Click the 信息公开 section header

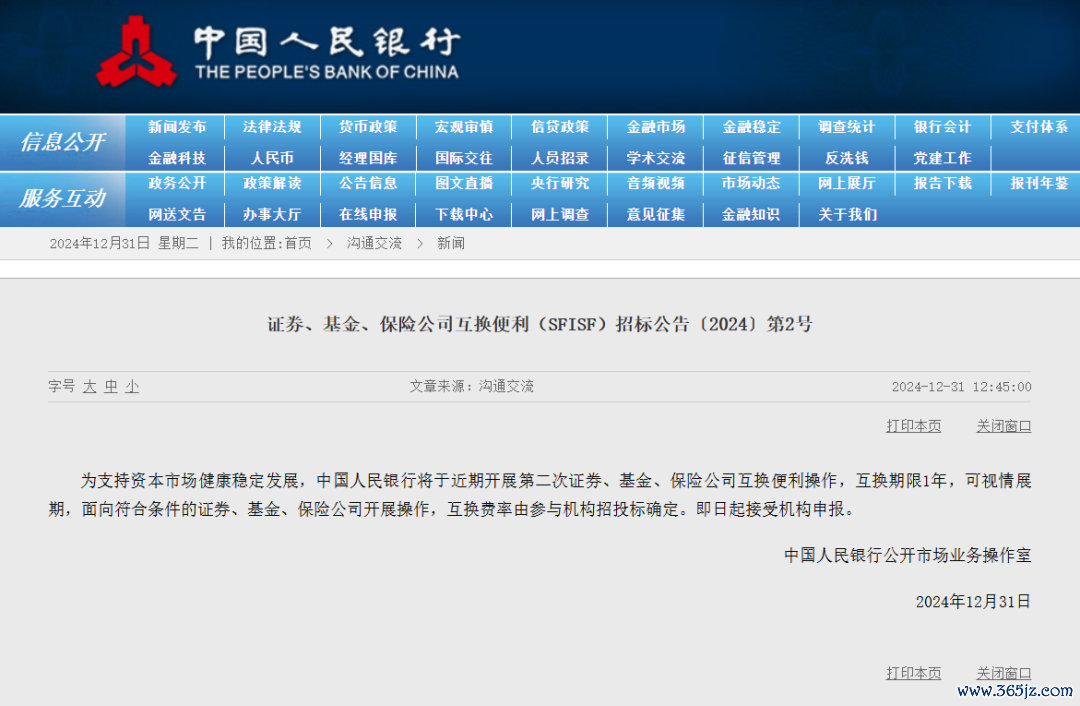click(63, 142)
